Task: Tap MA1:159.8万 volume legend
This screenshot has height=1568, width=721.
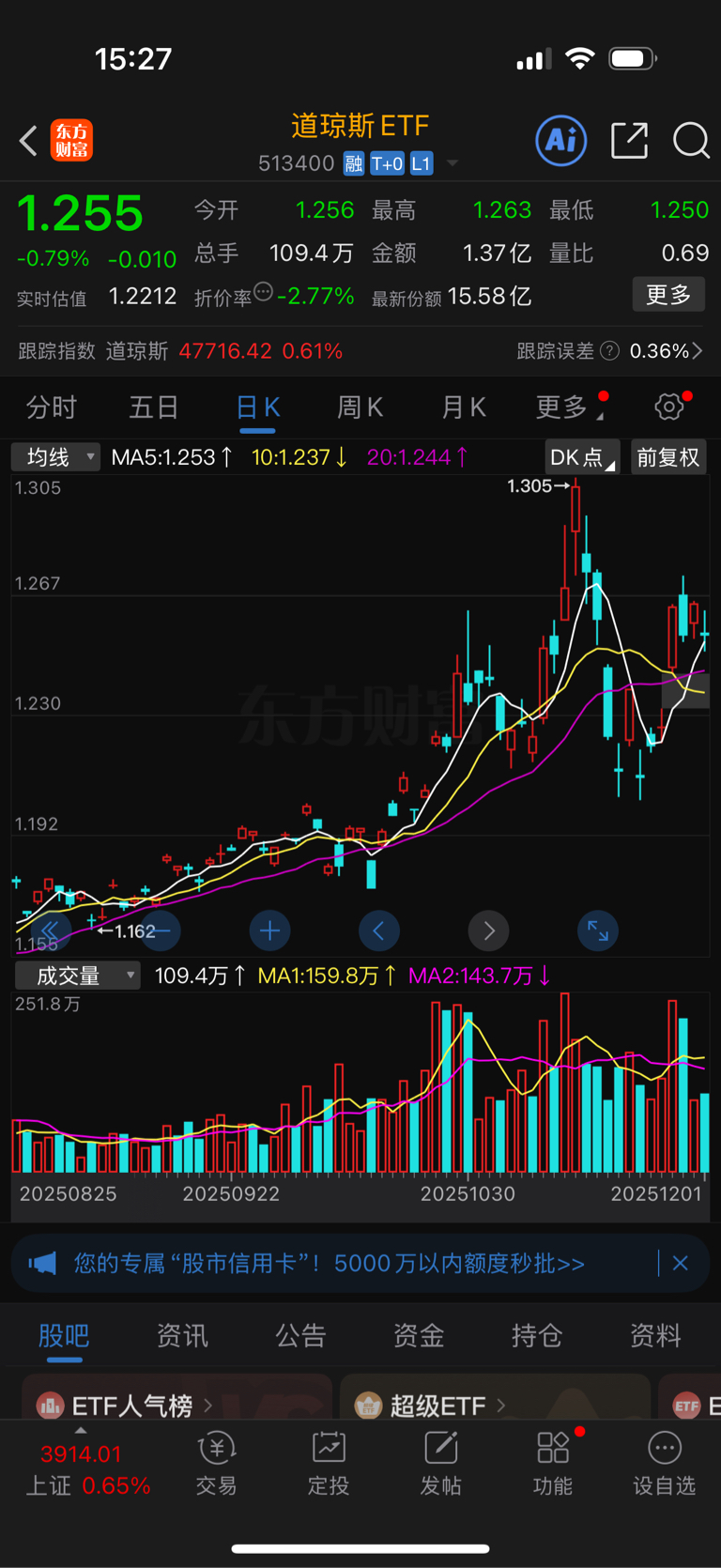Action: (327, 976)
